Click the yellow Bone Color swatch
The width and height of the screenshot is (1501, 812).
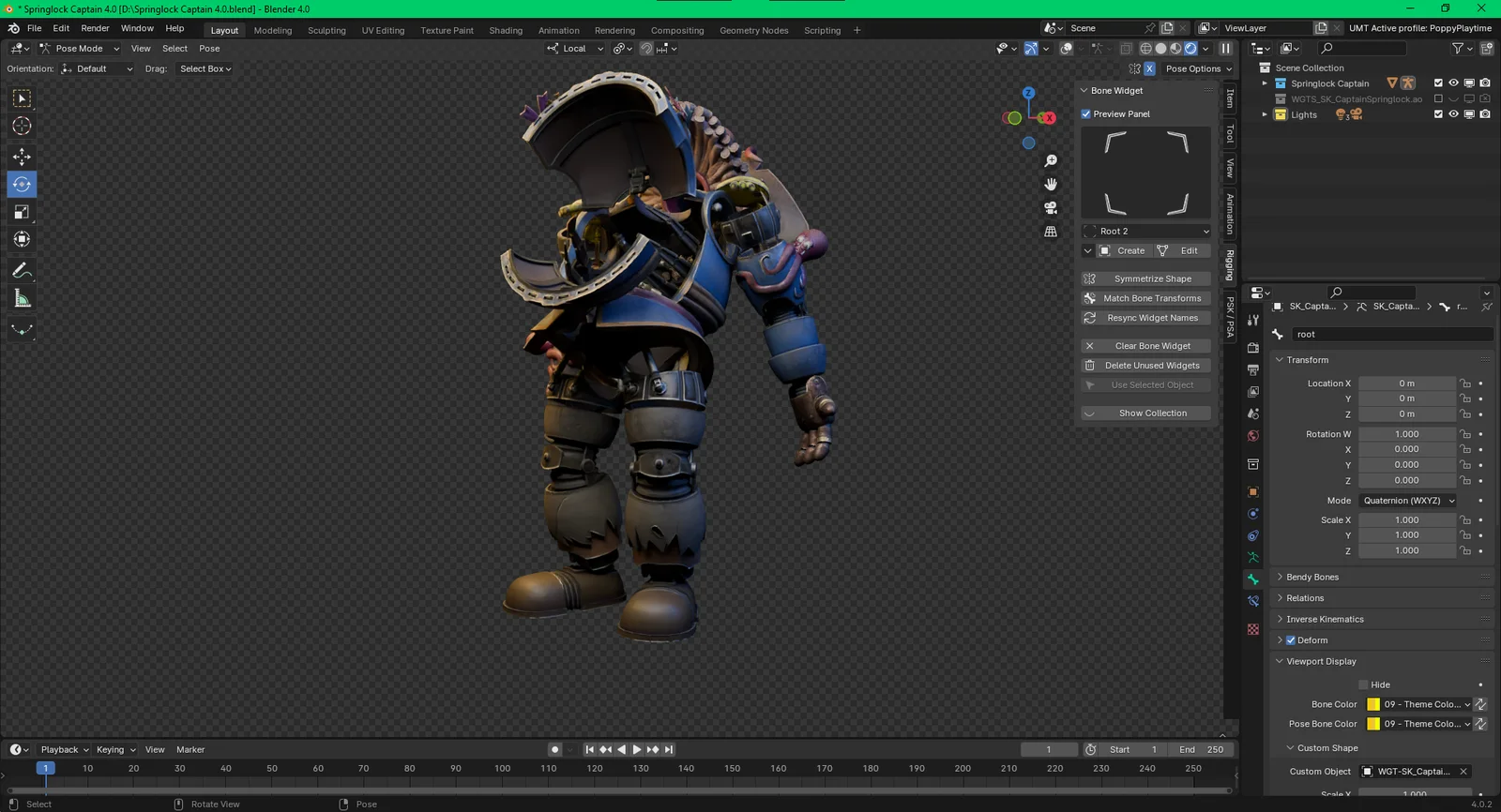tap(1373, 704)
